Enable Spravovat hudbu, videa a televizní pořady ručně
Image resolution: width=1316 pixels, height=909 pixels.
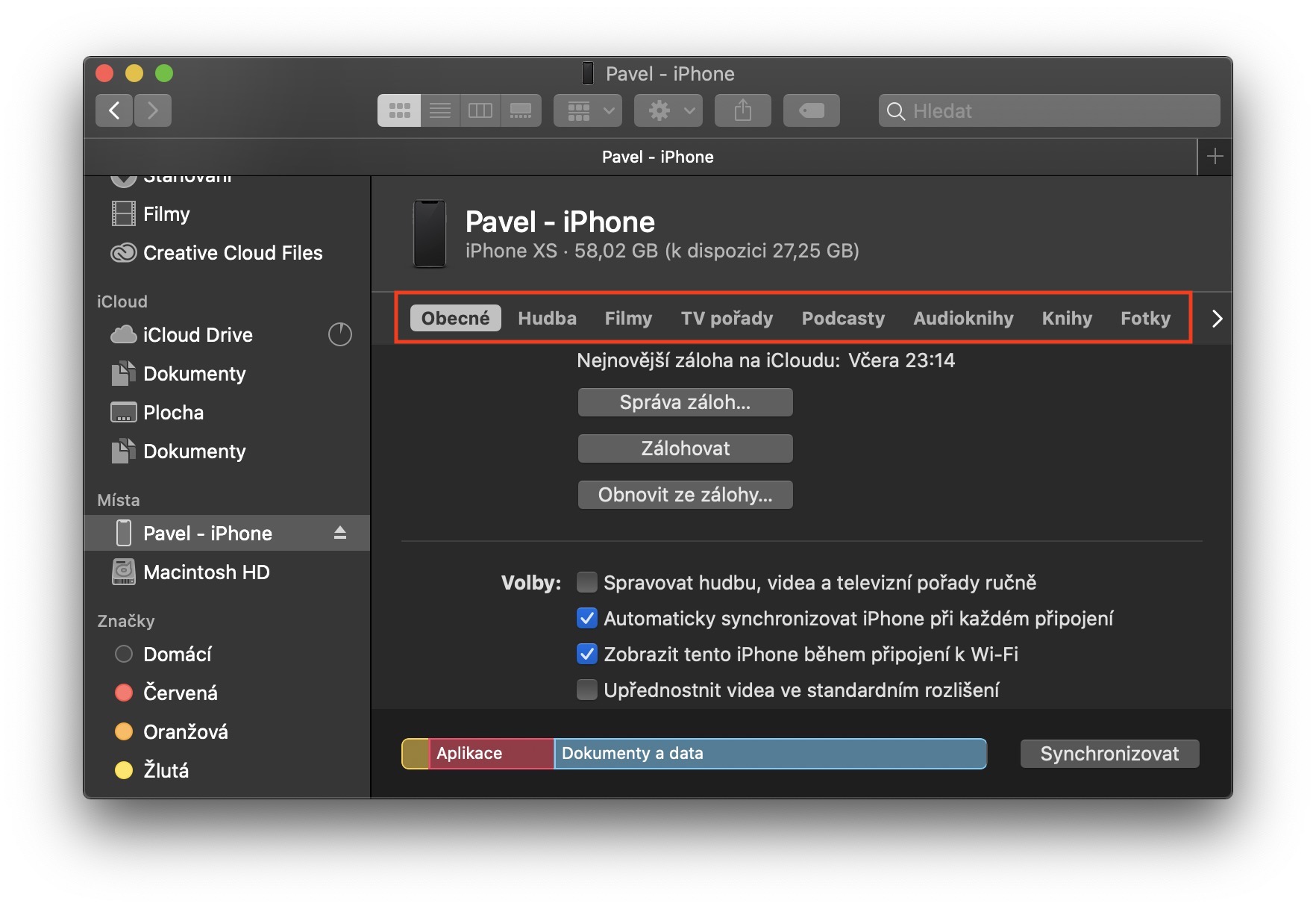pyautogui.click(x=587, y=582)
